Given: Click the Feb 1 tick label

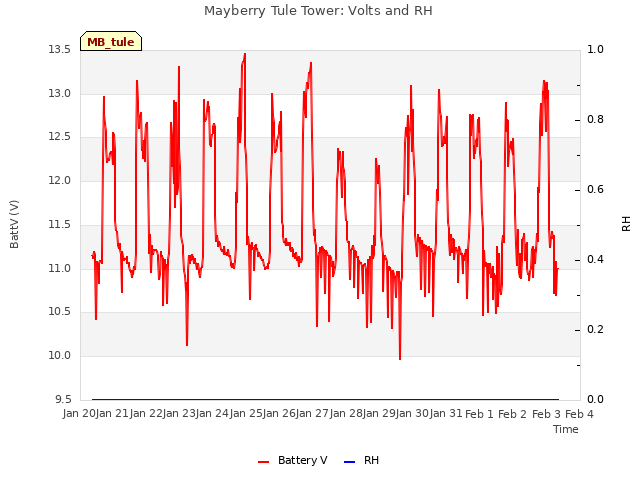Looking at the screenshot, I should [479, 414].
